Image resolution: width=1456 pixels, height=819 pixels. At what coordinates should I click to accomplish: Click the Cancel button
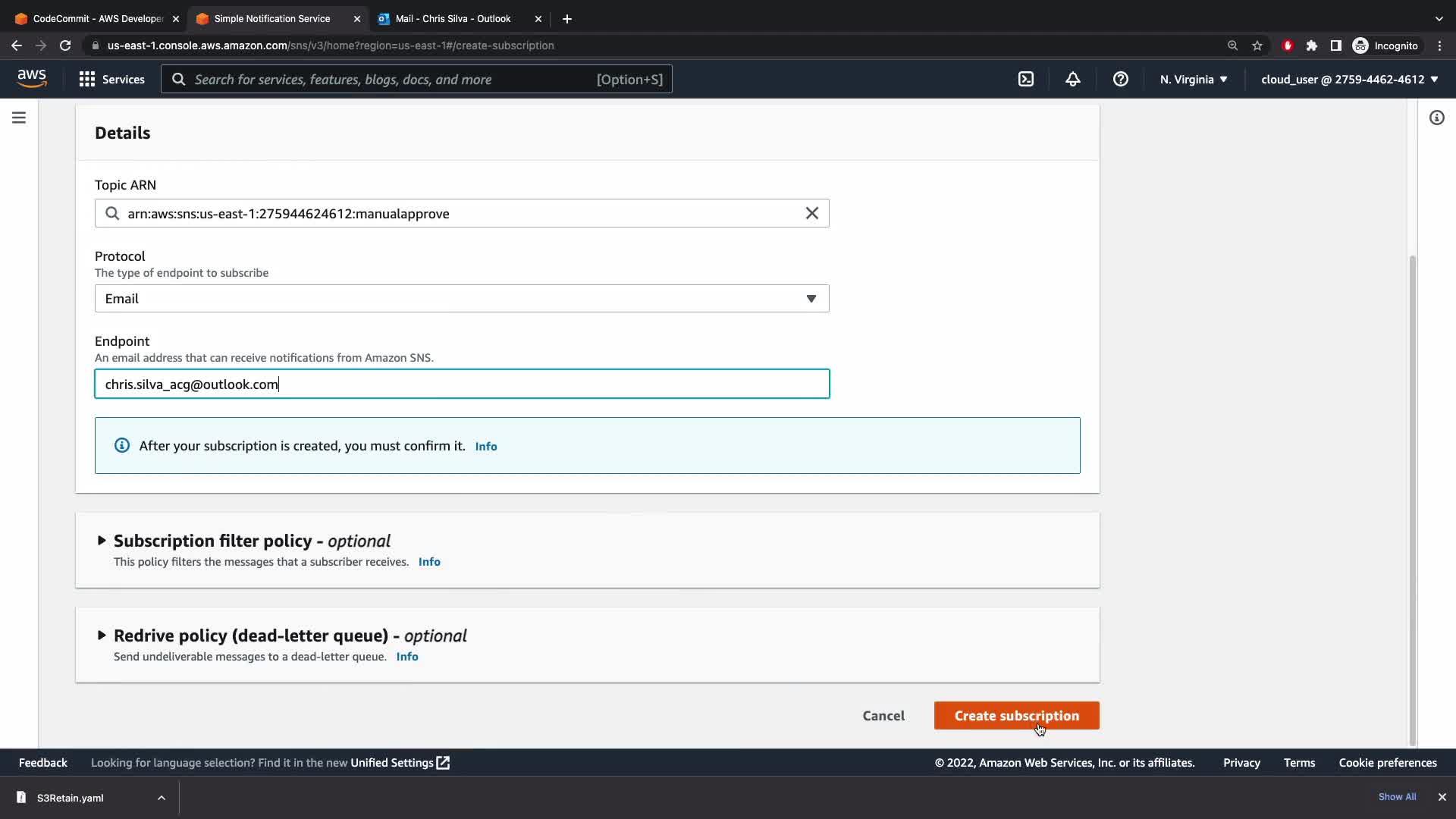(883, 716)
